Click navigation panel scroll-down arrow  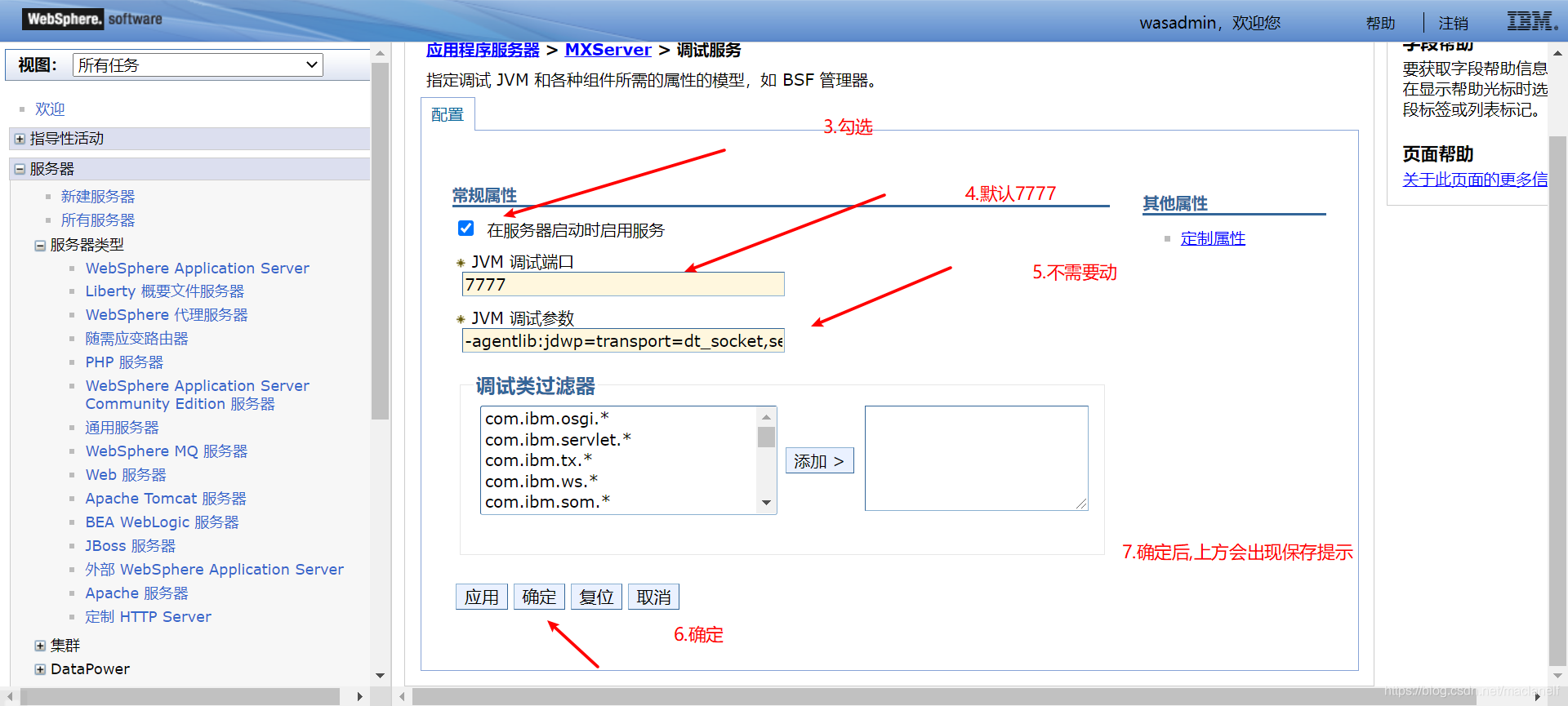380,676
